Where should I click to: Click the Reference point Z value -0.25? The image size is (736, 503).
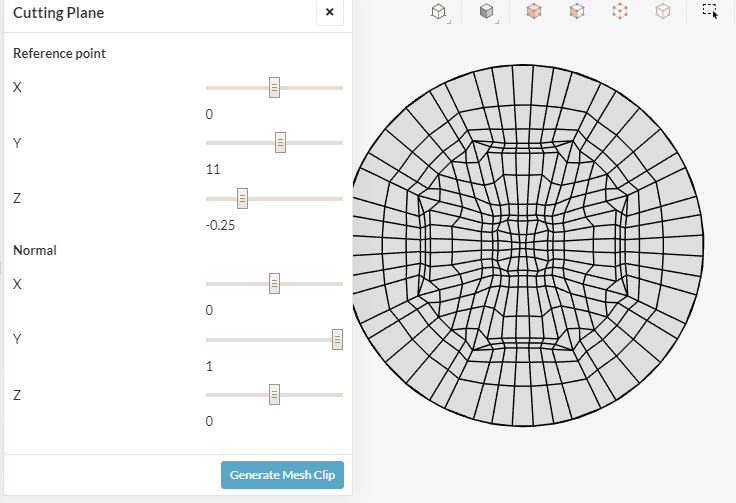pos(220,225)
